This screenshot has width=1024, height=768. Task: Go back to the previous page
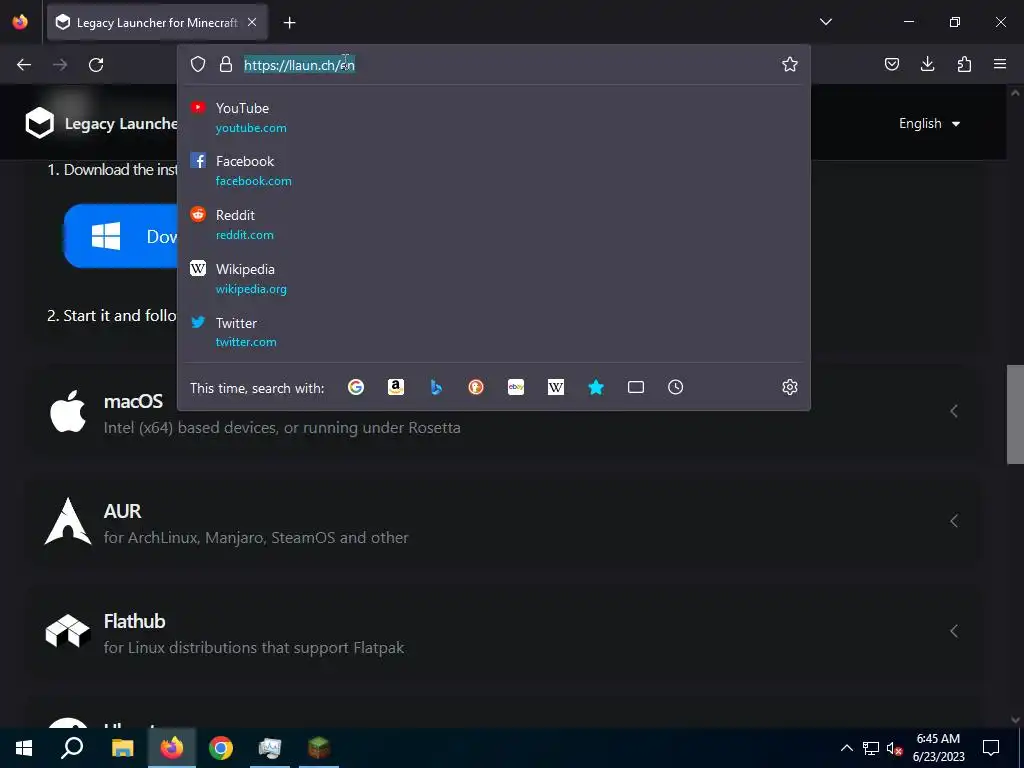(x=24, y=65)
